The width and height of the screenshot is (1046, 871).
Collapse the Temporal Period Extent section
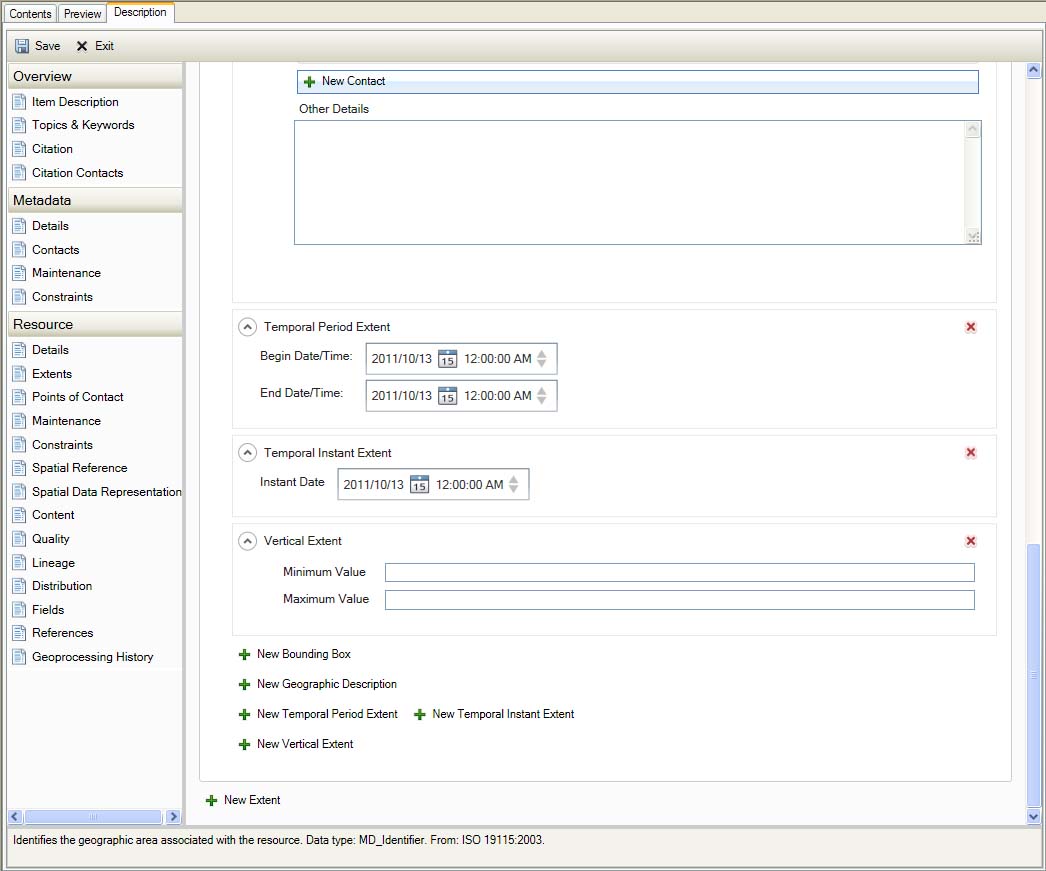[247, 327]
